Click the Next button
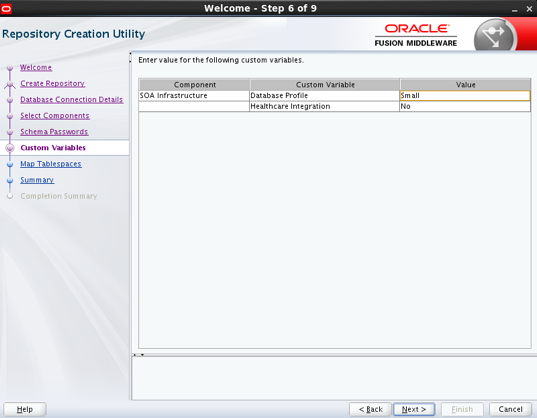 414,409
